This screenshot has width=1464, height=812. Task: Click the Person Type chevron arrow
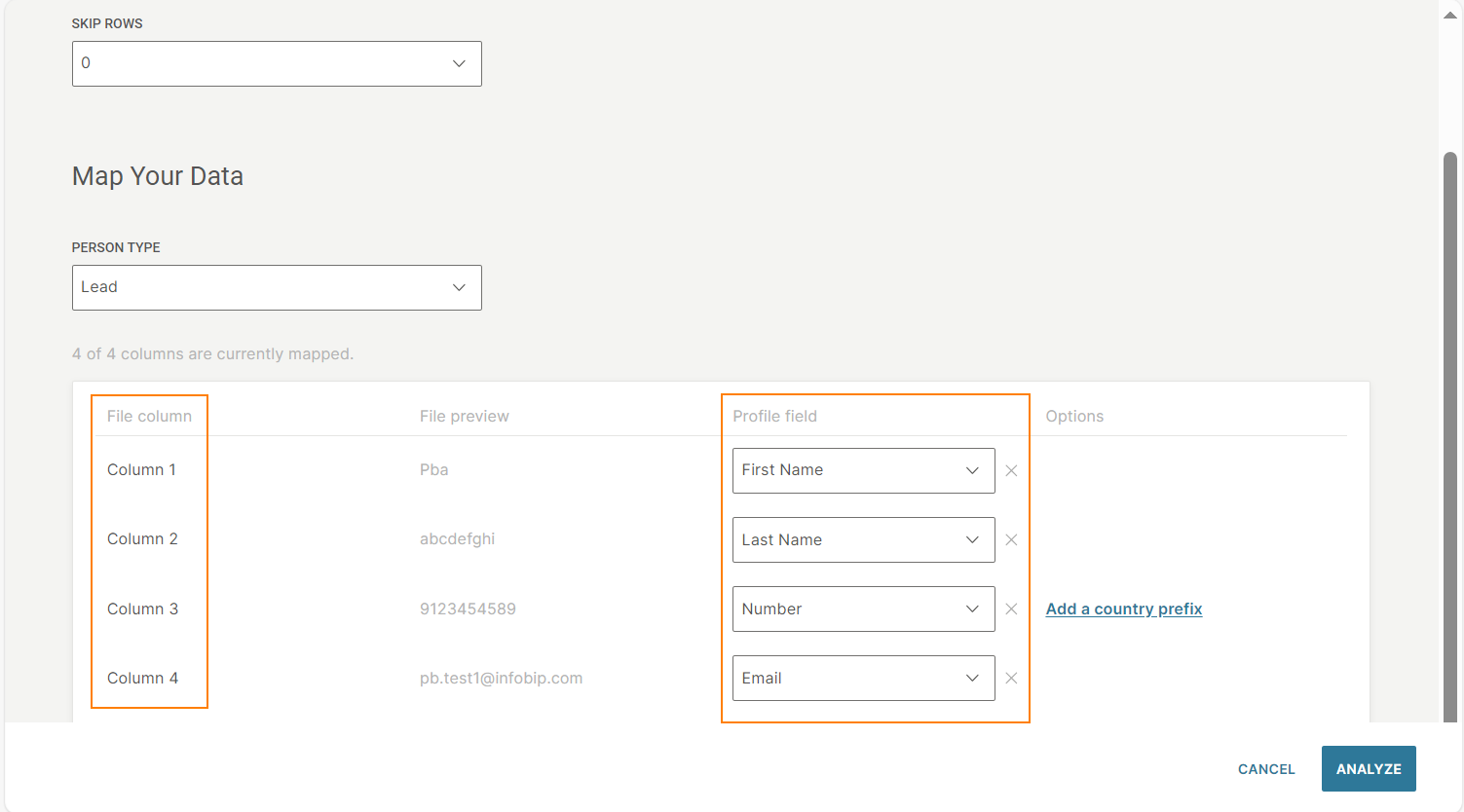tap(459, 288)
